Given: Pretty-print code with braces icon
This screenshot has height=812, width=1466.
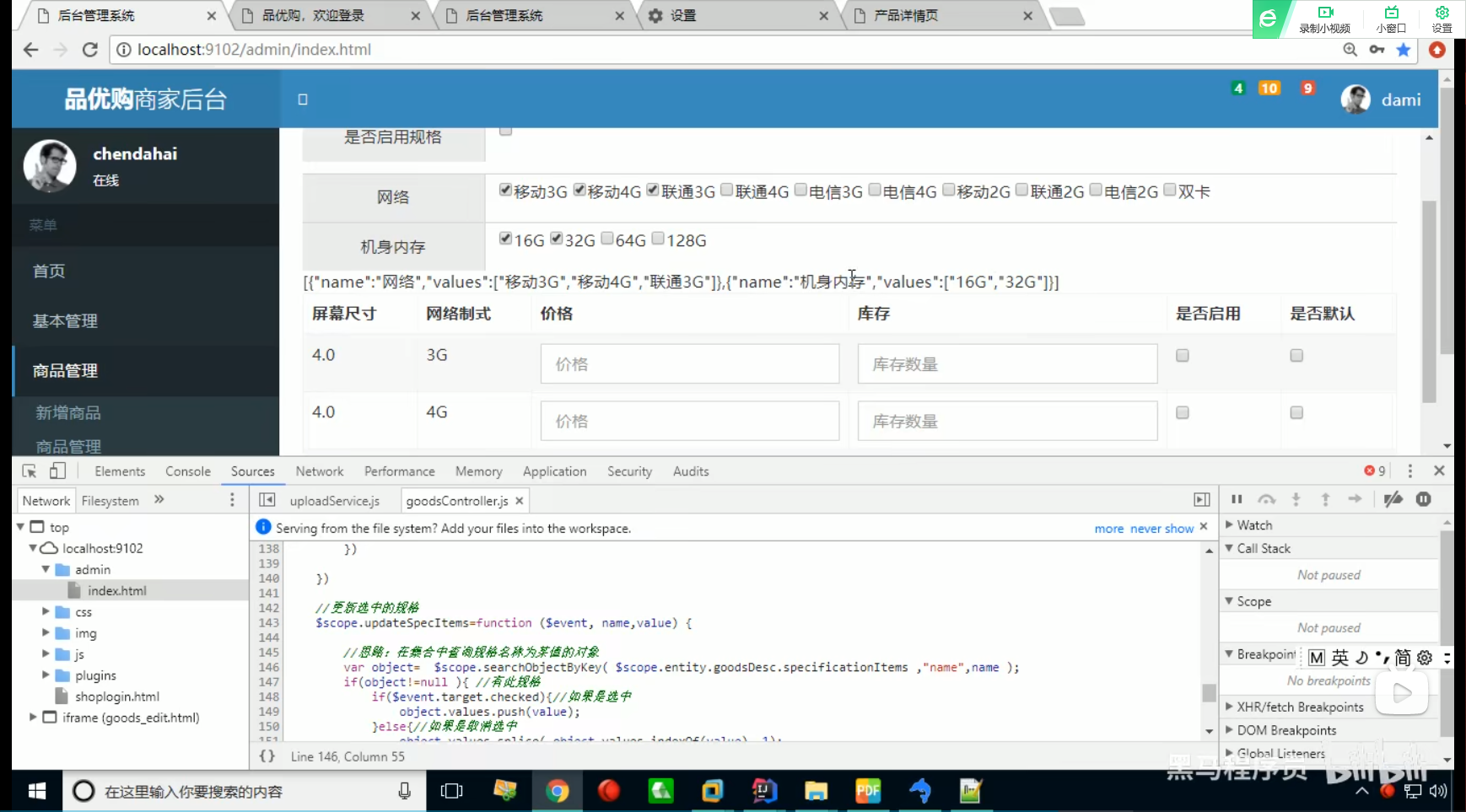Looking at the screenshot, I should click(x=267, y=756).
